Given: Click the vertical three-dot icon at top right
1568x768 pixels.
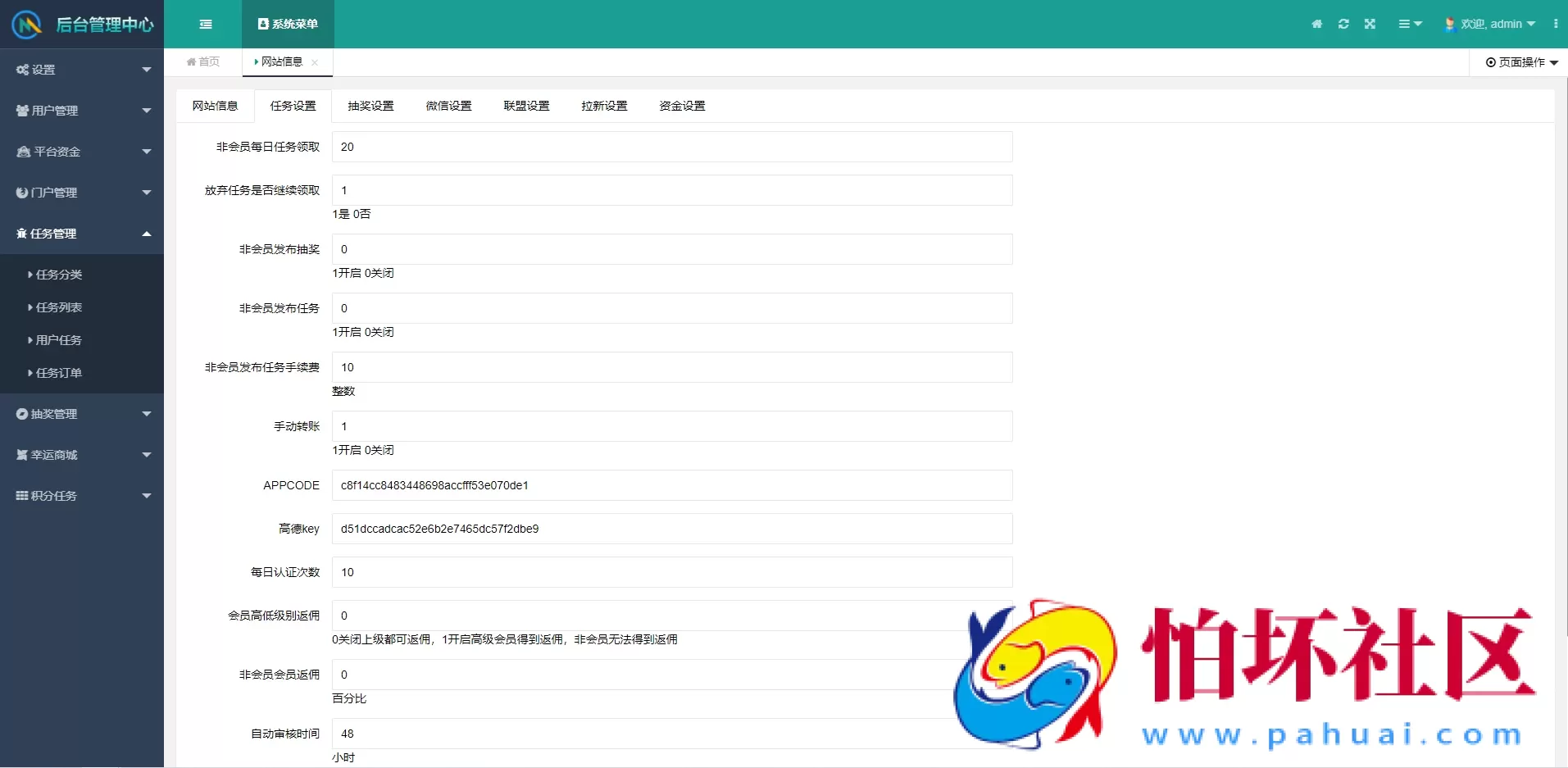Looking at the screenshot, I should [1557, 24].
